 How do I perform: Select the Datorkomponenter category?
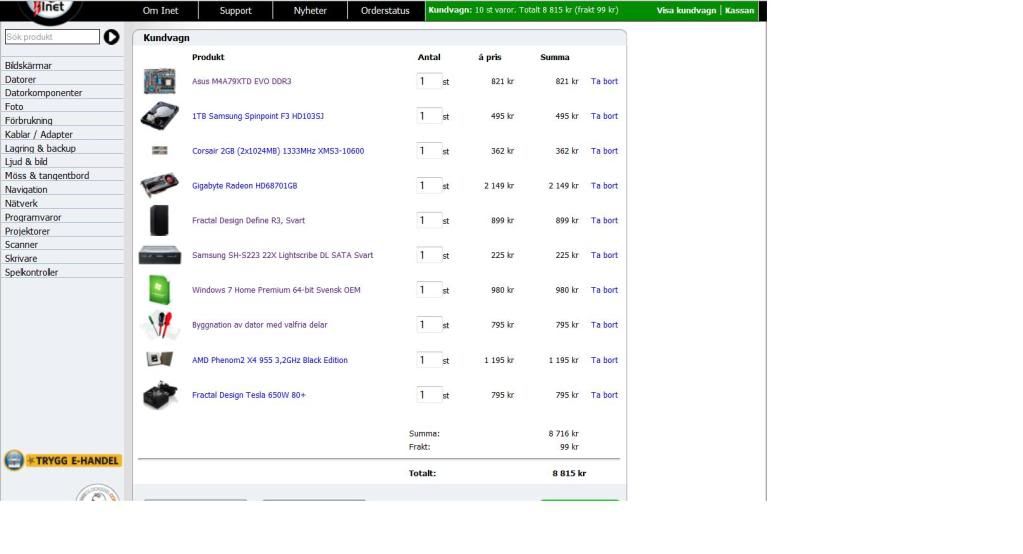coord(43,93)
